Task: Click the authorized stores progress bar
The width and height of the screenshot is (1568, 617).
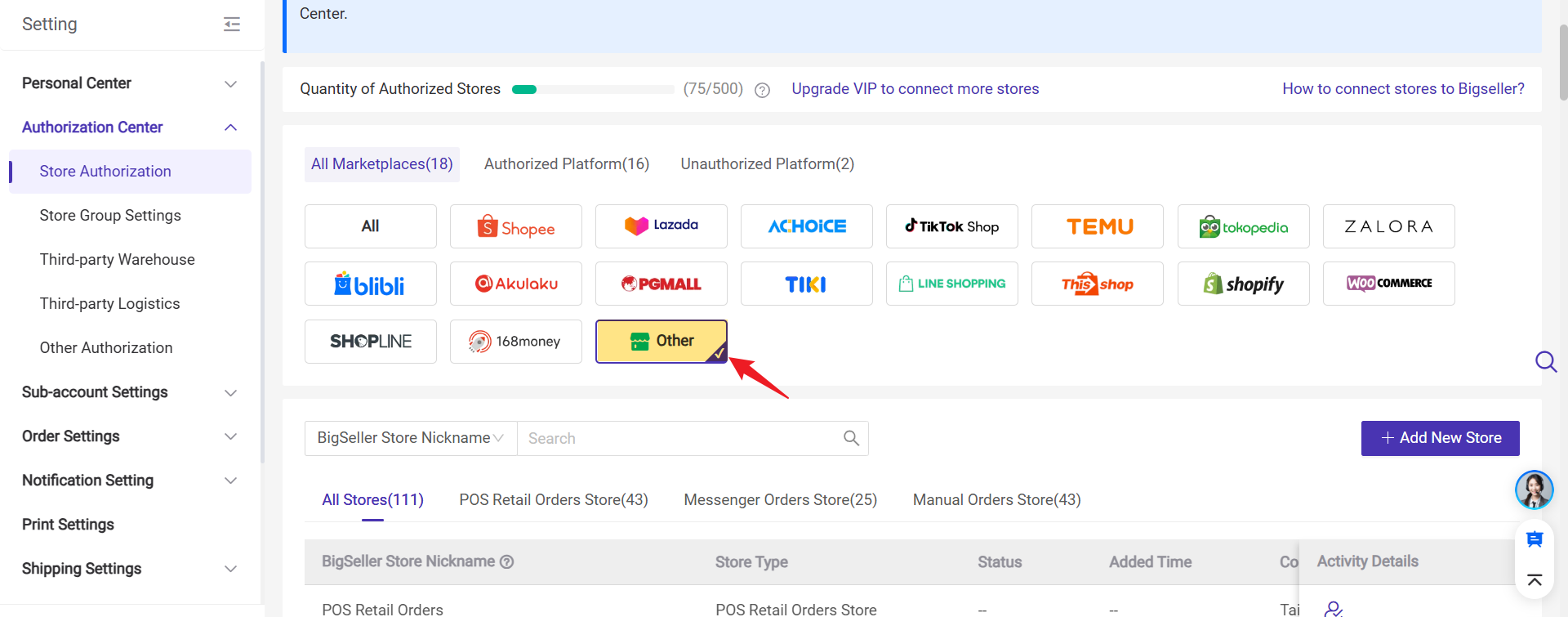Action: (593, 90)
